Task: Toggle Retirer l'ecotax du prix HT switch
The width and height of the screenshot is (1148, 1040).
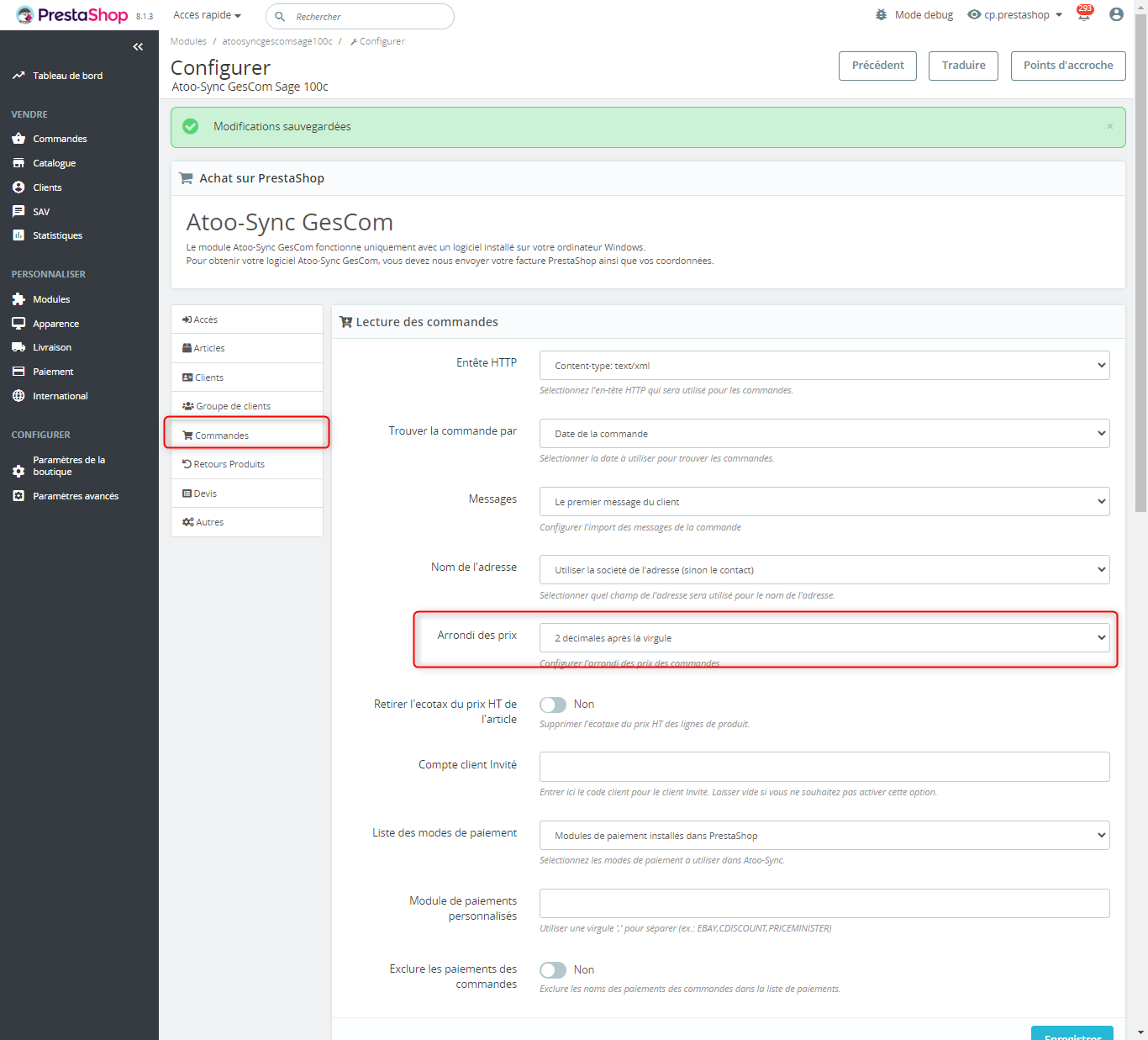Action: [x=553, y=705]
